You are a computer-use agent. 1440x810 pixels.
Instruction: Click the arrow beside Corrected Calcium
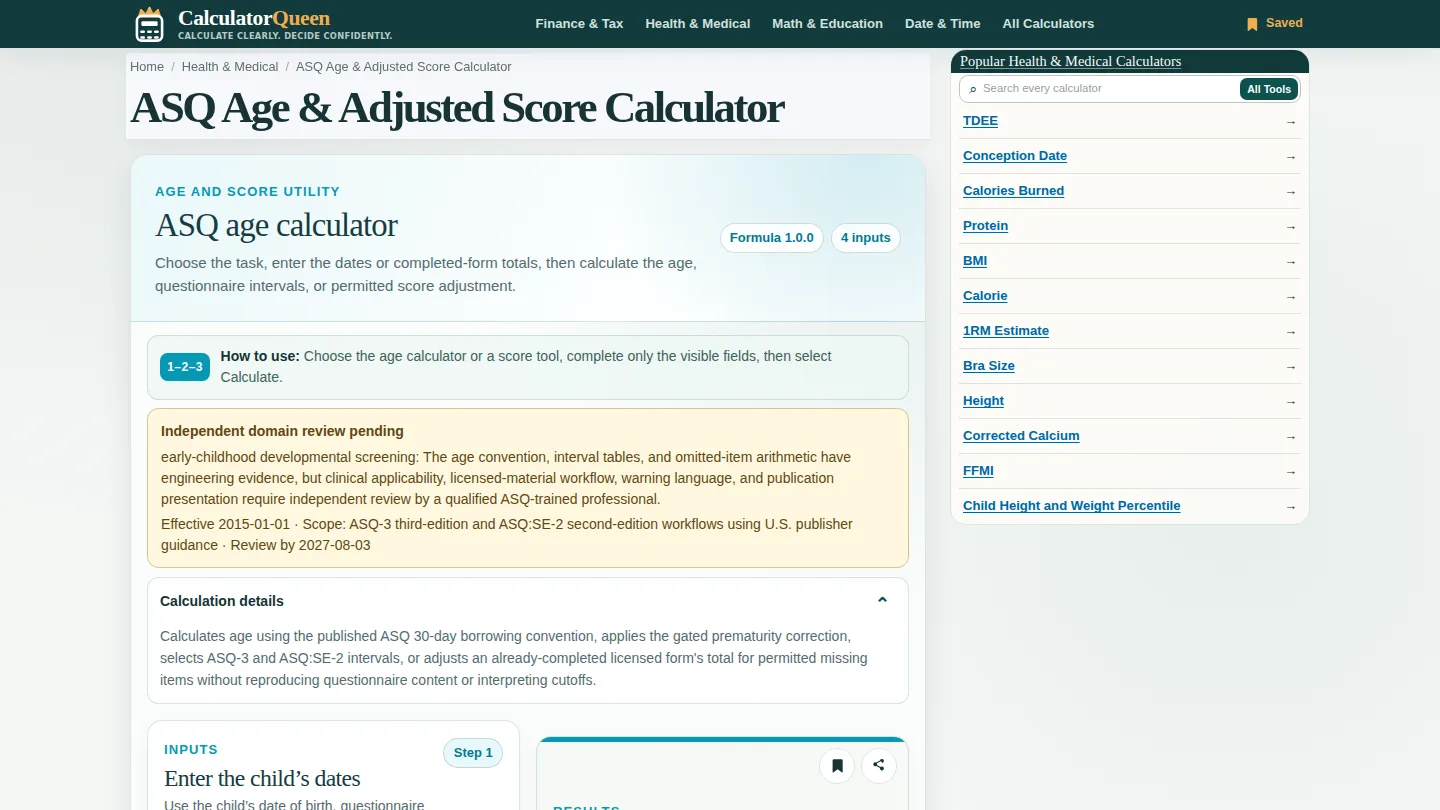coord(1291,437)
